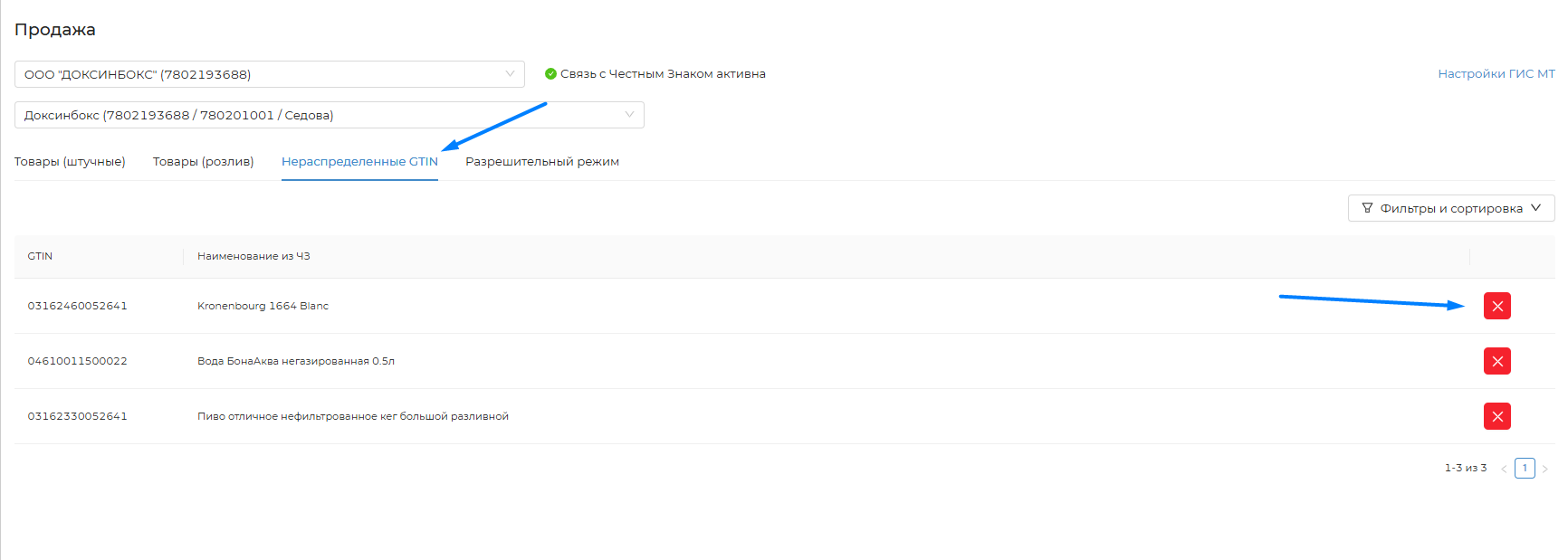Delete the Пиво отличное нефильтрованное row
This screenshot has width=1568, height=560.
(1496, 416)
